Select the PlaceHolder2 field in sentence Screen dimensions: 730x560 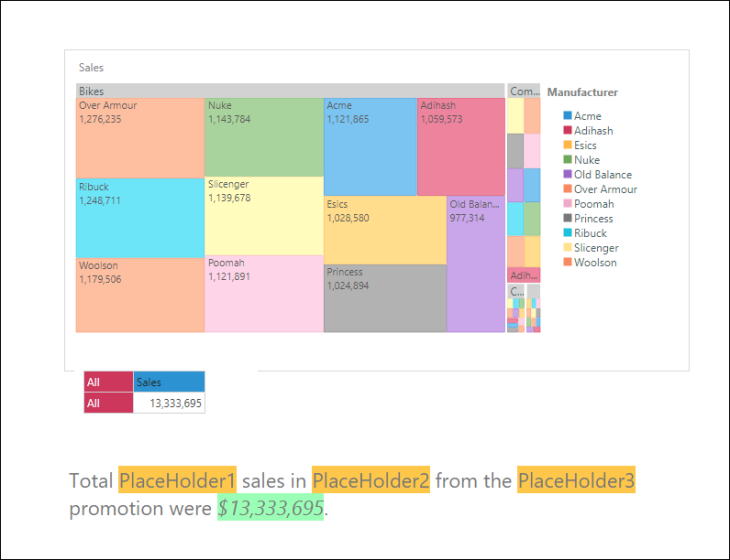tap(370, 481)
